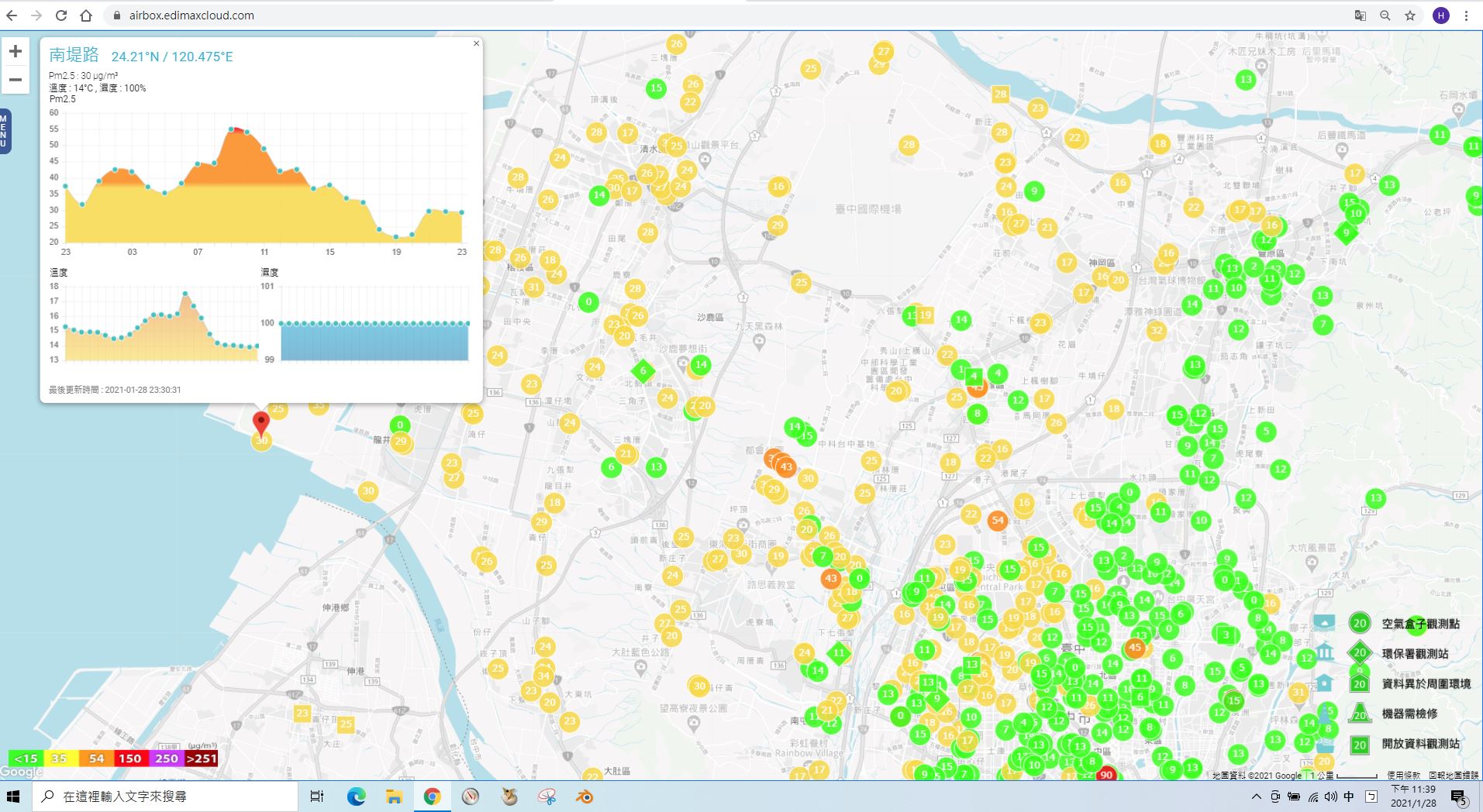Viewport: 1483px width, 812px height.
Task: Open the H profile avatar
Action: click(x=1440, y=15)
